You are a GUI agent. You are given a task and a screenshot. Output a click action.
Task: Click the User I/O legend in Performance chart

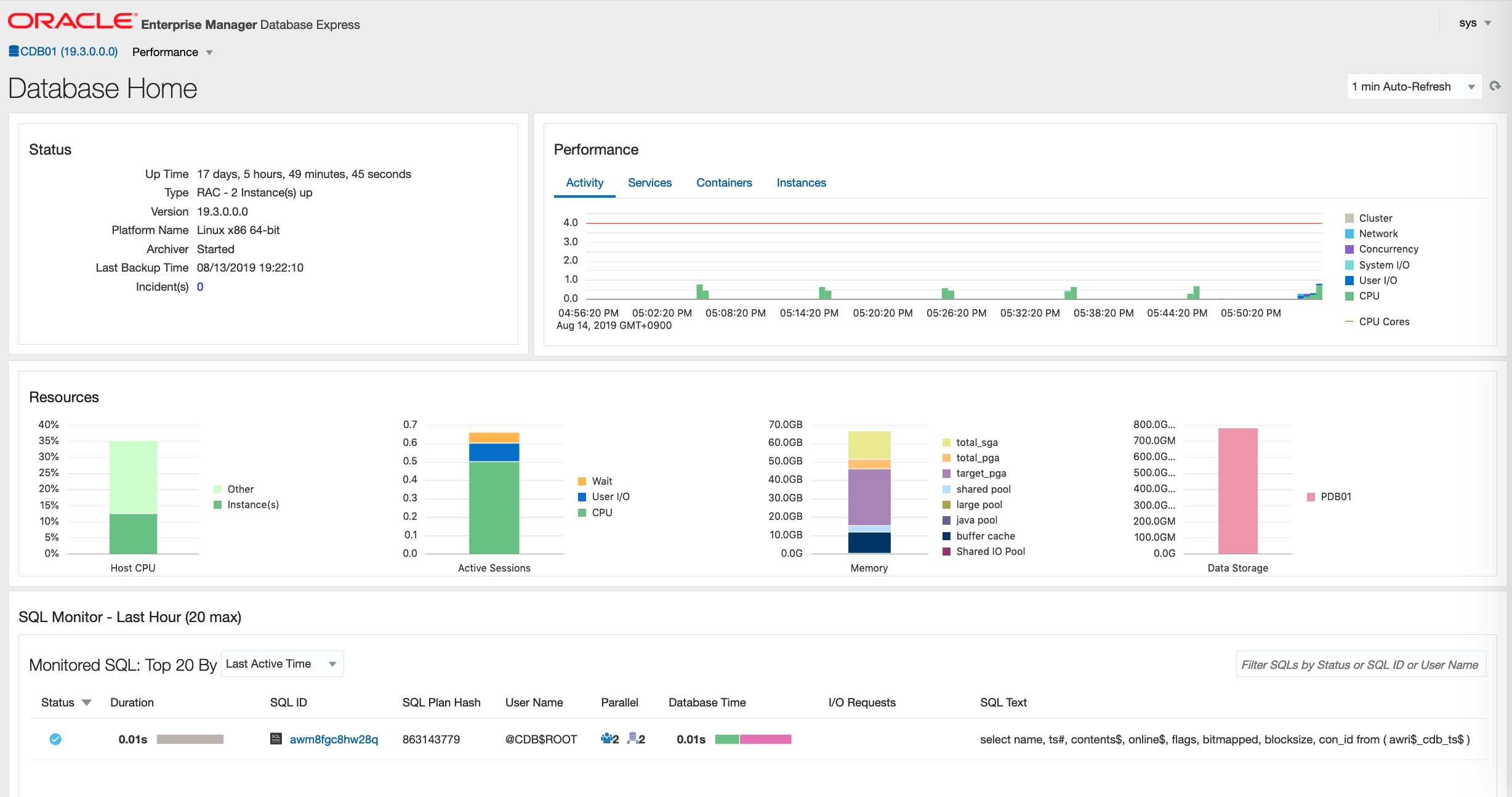pos(1371,281)
